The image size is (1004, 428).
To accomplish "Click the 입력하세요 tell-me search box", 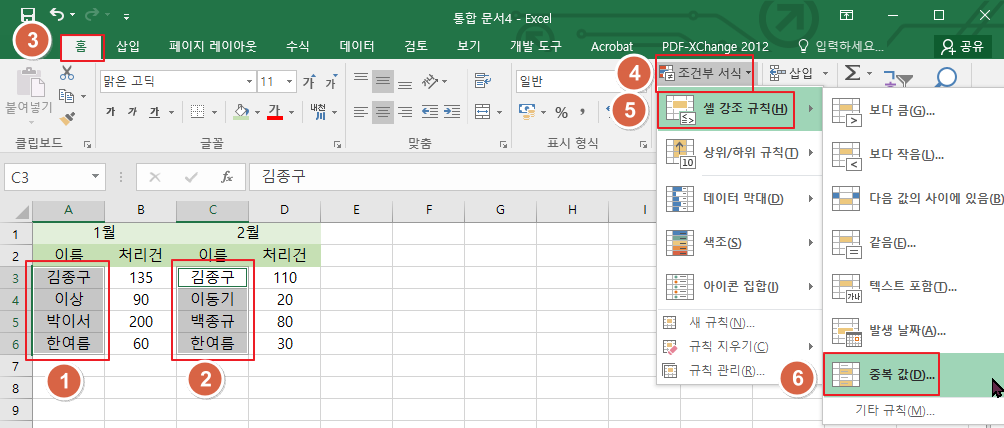I will pos(840,47).
